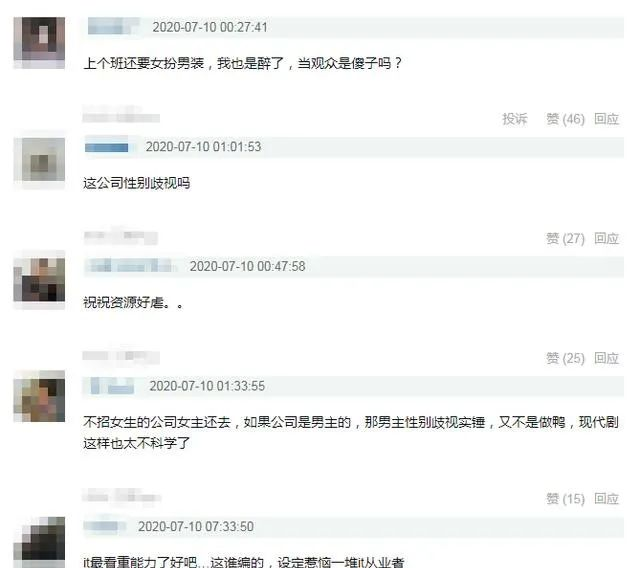Open username beside 2020-07-10 00:27:41
640x568 pixels.
(113, 27)
